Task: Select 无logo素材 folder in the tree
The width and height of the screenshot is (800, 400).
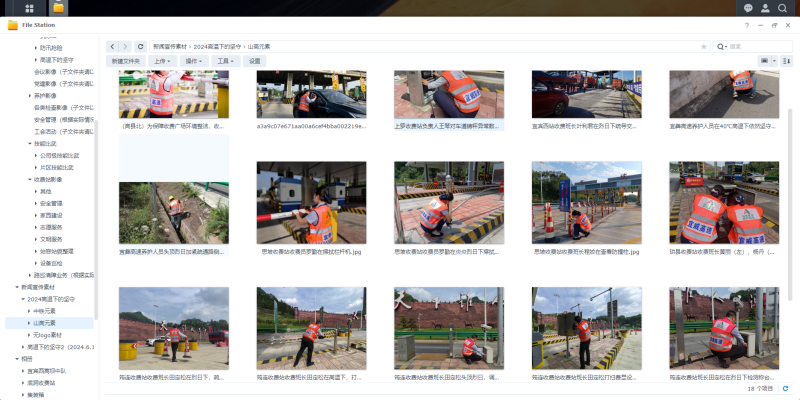Action: coord(48,334)
